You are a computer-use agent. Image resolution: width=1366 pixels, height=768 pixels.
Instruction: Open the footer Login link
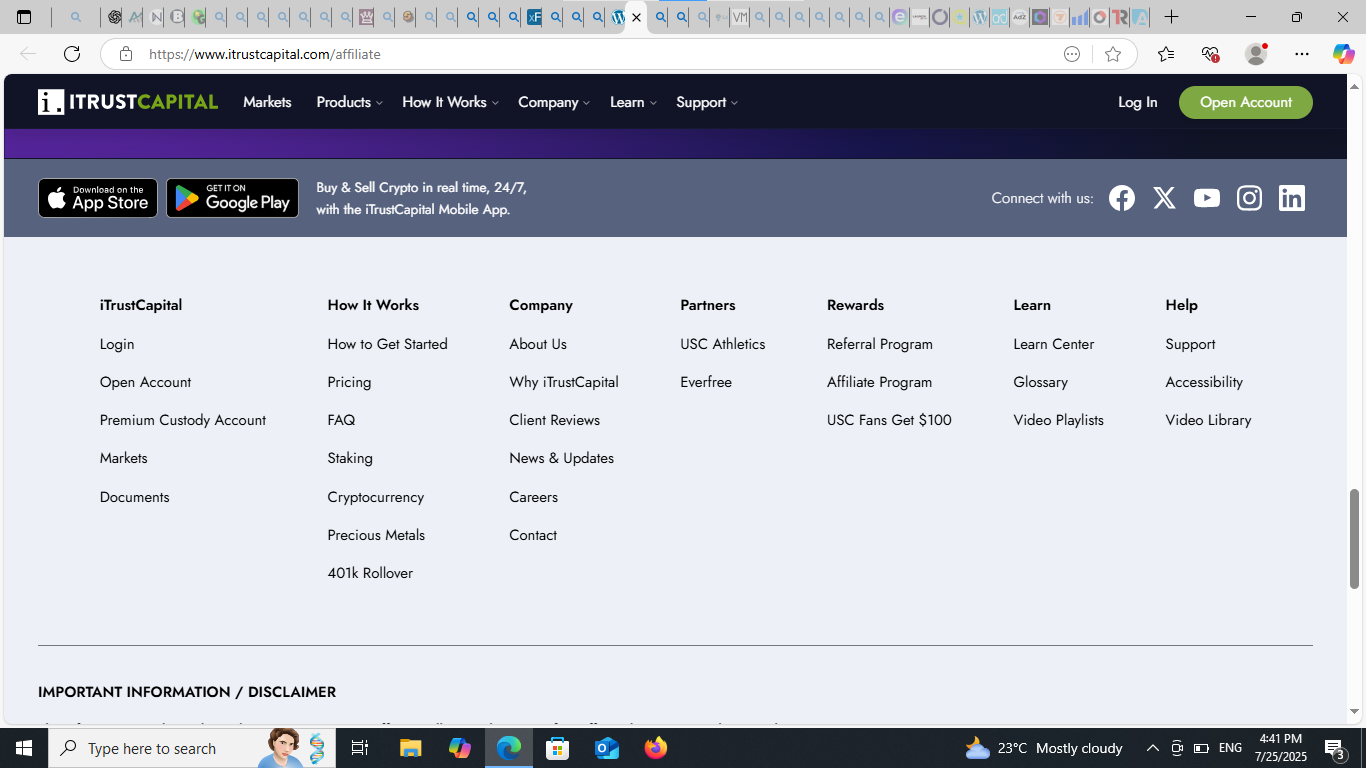pyautogui.click(x=117, y=344)
